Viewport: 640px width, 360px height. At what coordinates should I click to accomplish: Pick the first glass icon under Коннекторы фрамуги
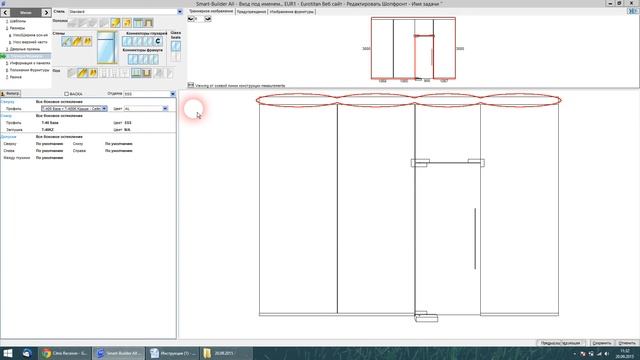click(x=133, y=59)
